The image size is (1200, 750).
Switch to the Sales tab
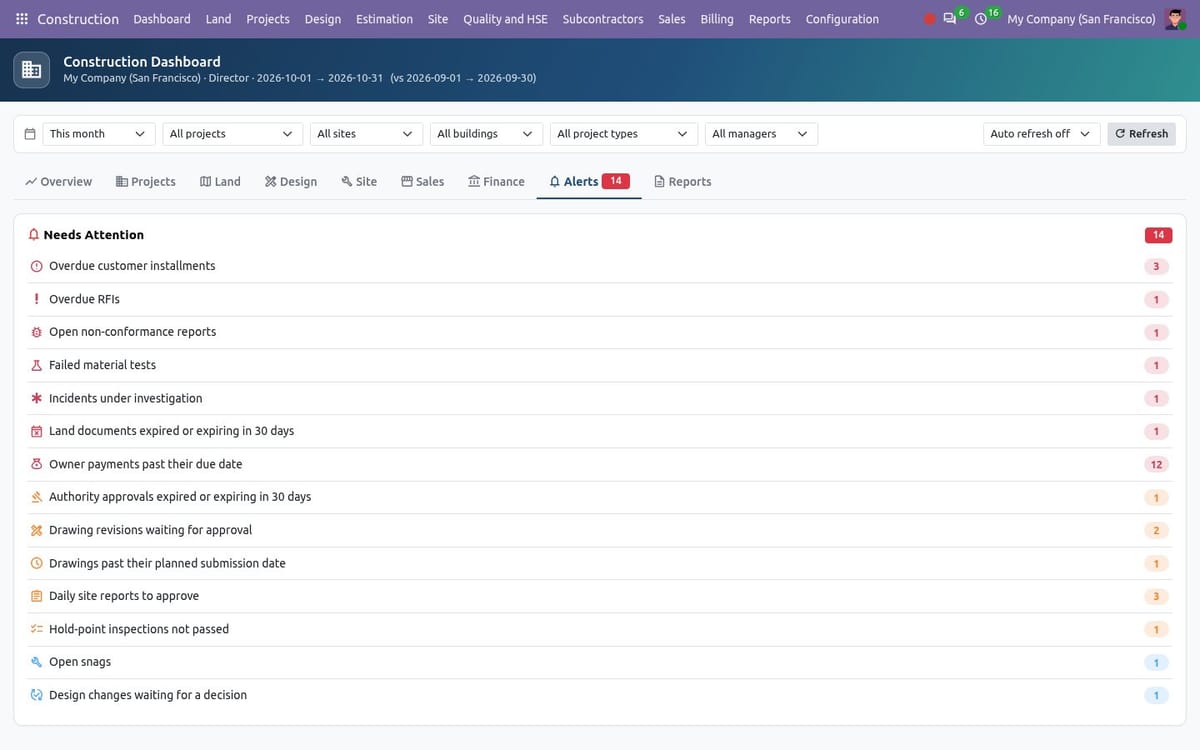point(423,182)
